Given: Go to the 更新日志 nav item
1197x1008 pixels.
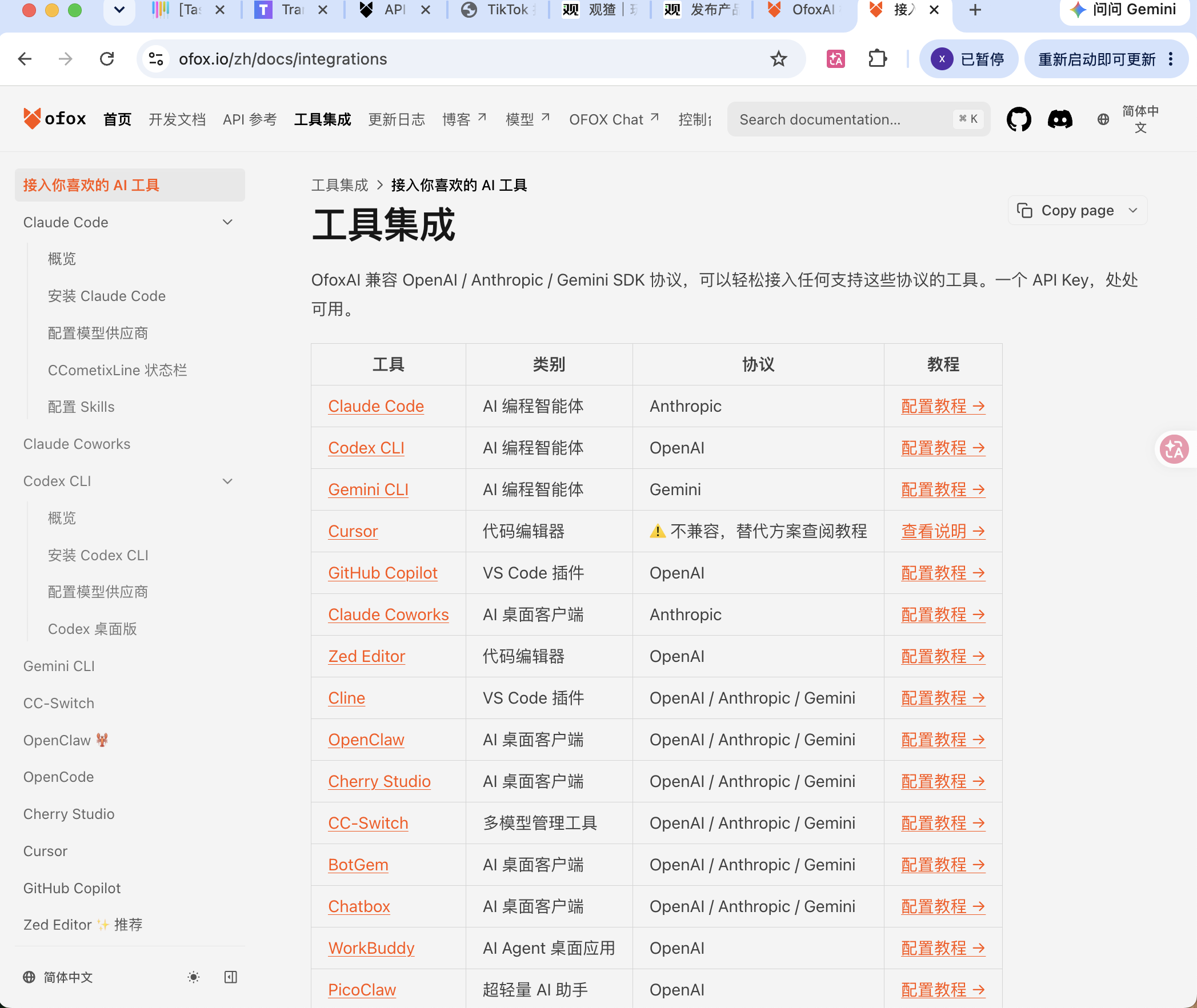Looking at the screenshot, I should click(397, 119).
